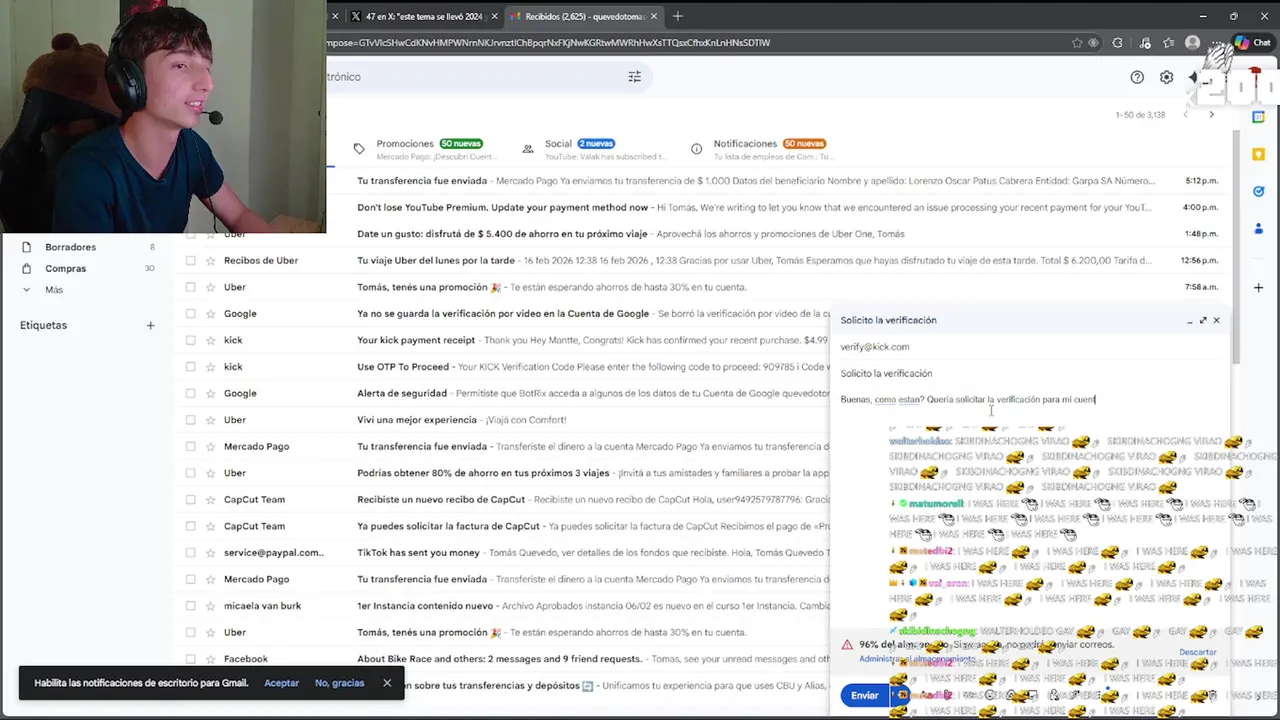Image resolution: width=1280 pixels, height=720 pixels.
Task: Open Copilot Chat button
Action: coord(1252,43)
